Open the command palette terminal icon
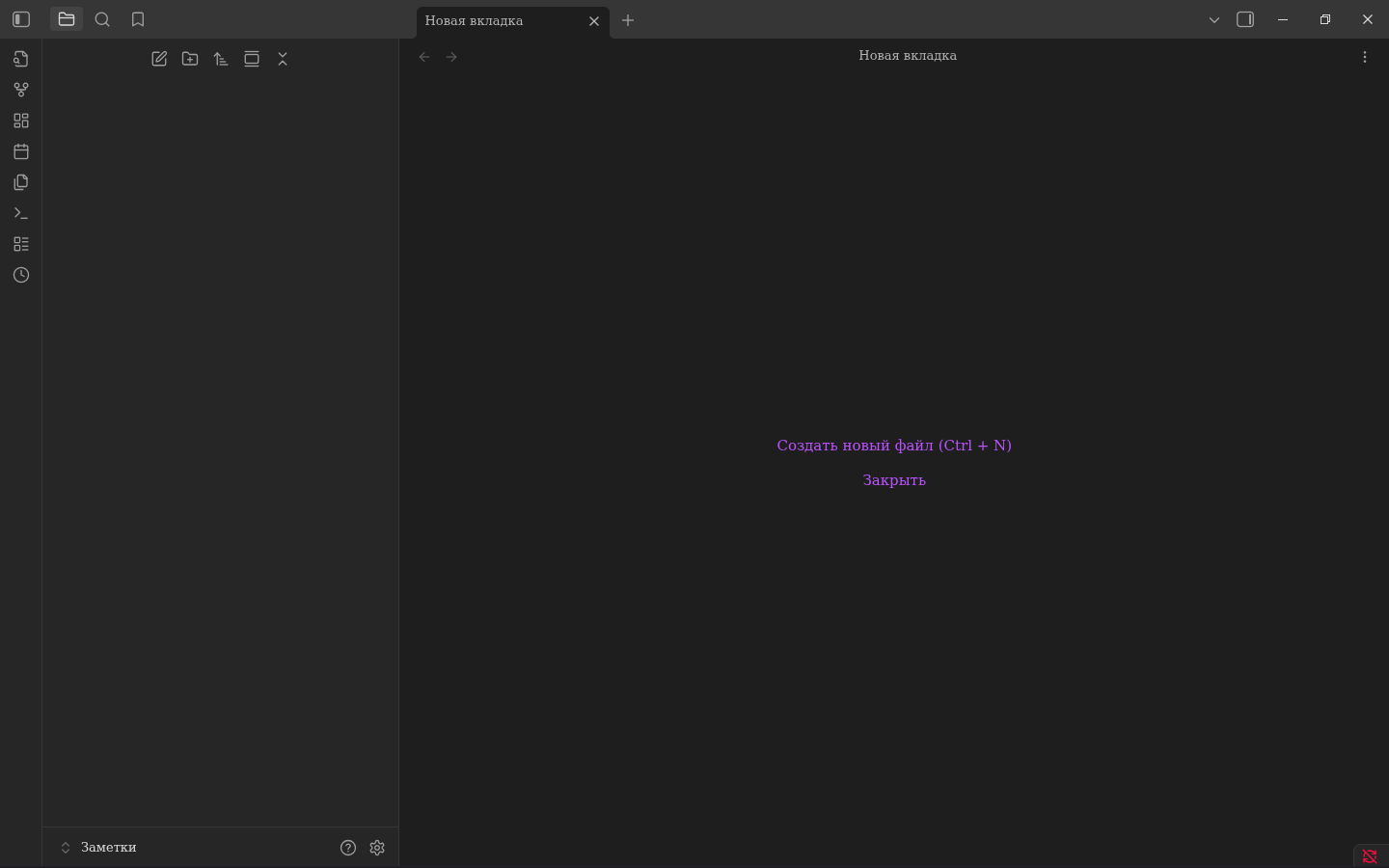 click(x=21, y=213)
